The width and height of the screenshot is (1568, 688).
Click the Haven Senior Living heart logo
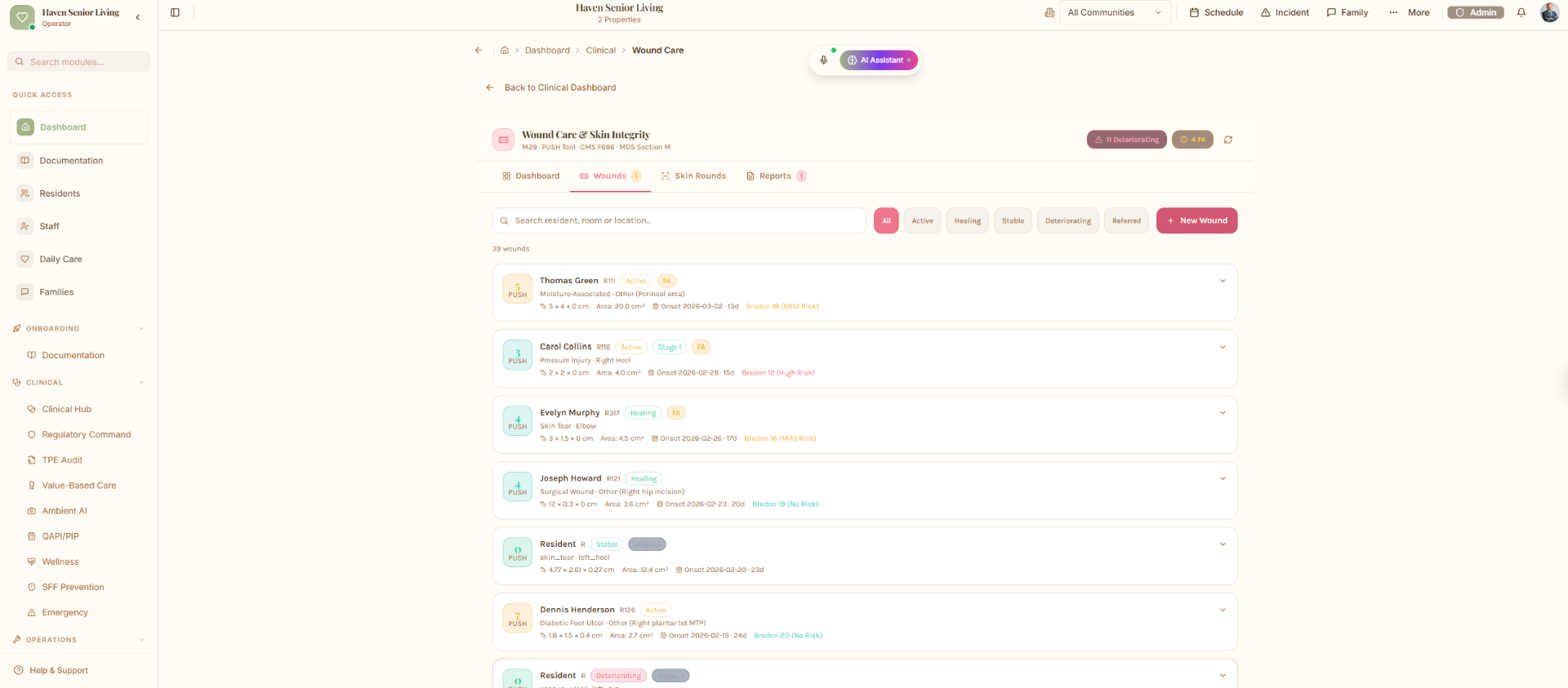coord(22,16)
